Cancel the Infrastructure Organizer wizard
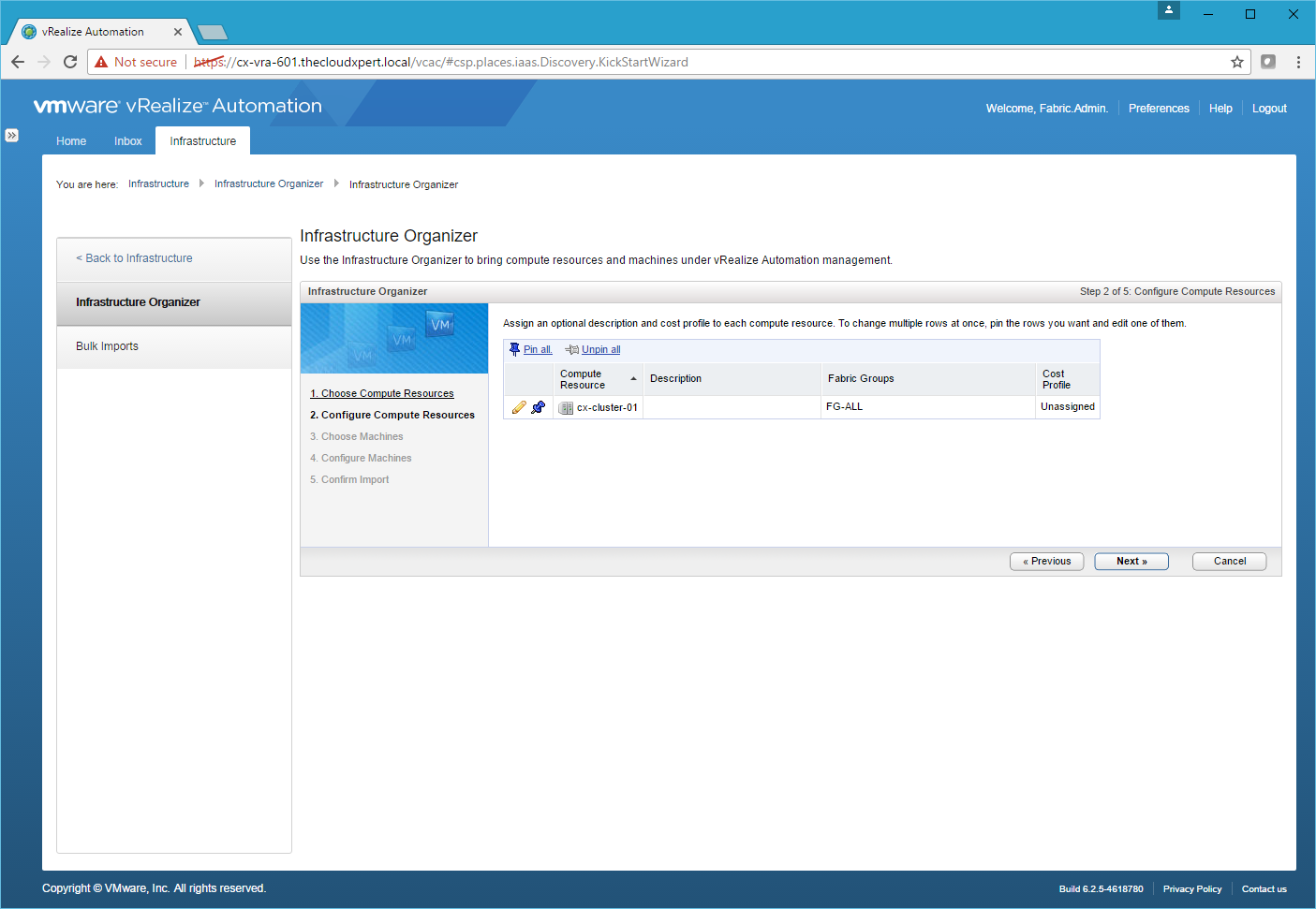The height and width of the screenshot is (909, 1316). [x=1229, y=562]
